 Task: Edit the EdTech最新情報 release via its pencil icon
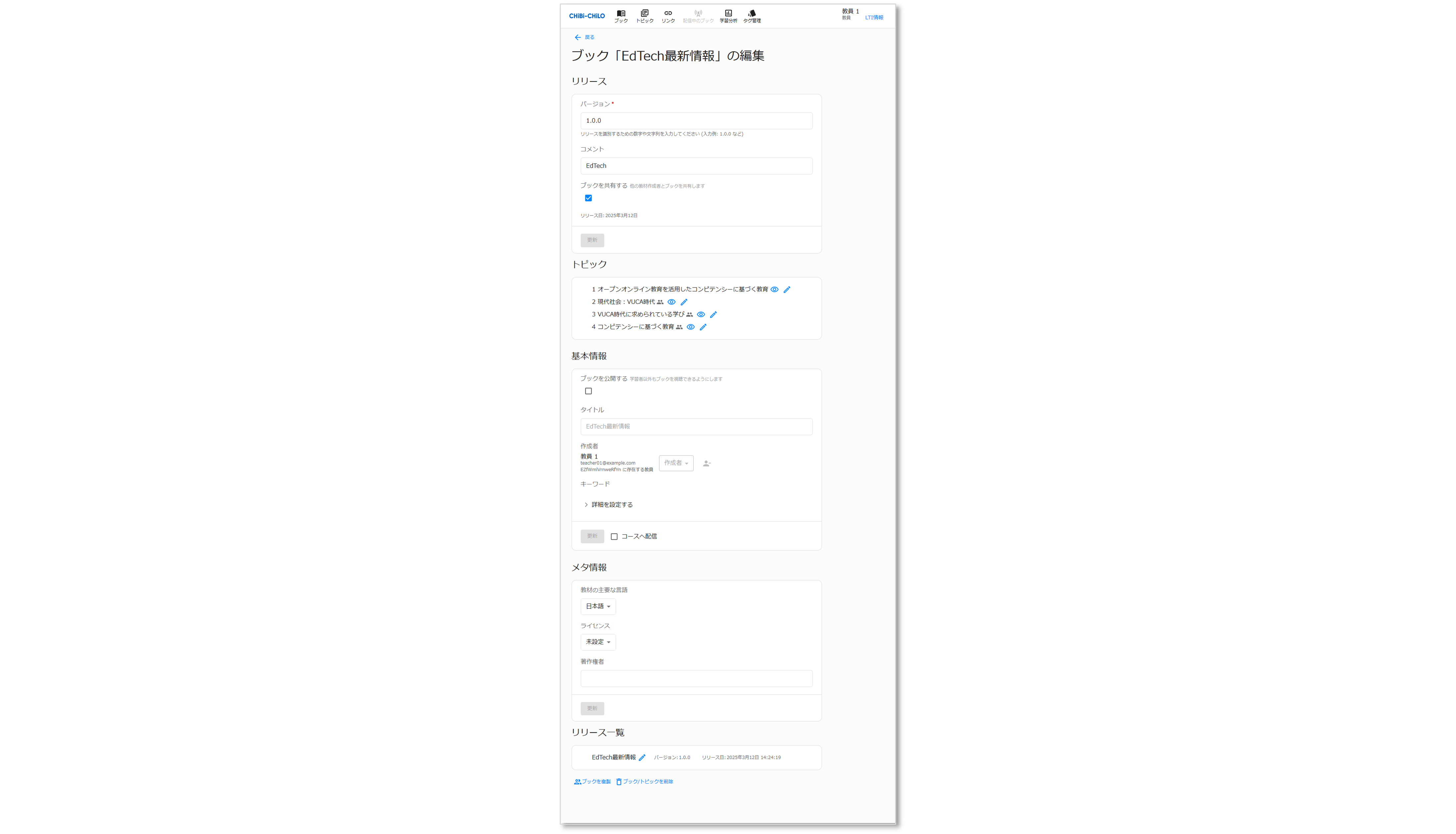(x=642, y=757)
